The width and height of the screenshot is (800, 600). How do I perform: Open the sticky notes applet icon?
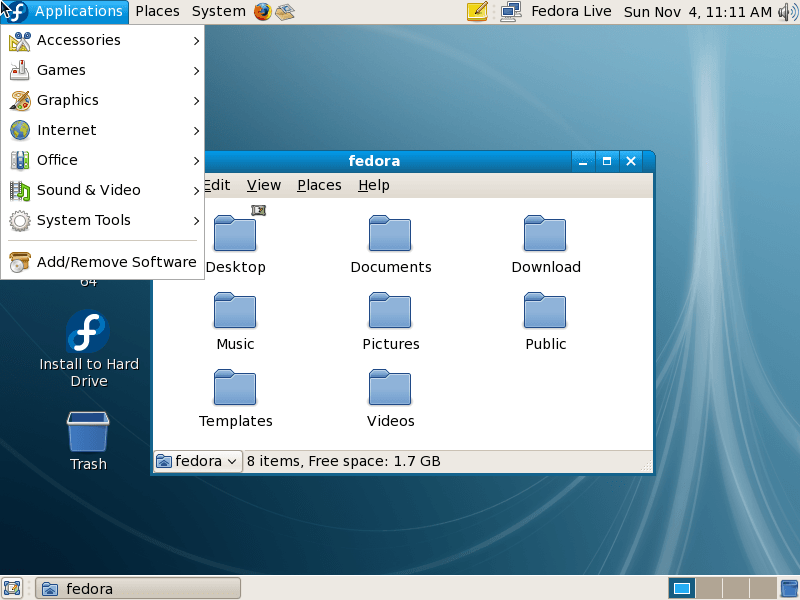(x=477, y=11)
